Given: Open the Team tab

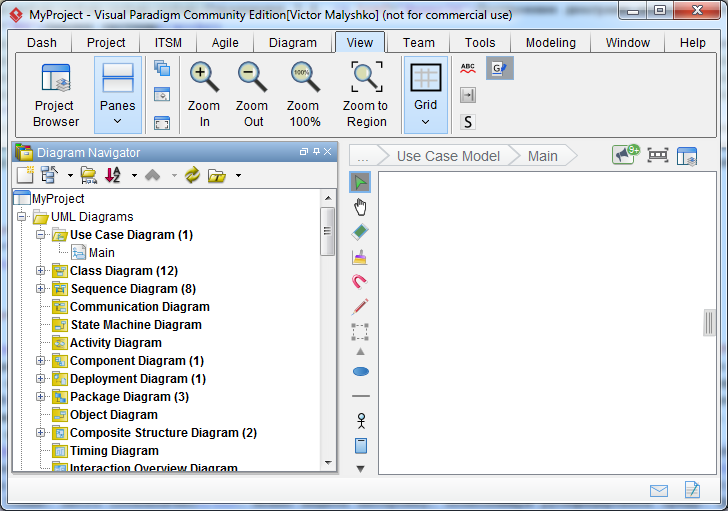Looking at the screenshot, I should pos(419,43).
